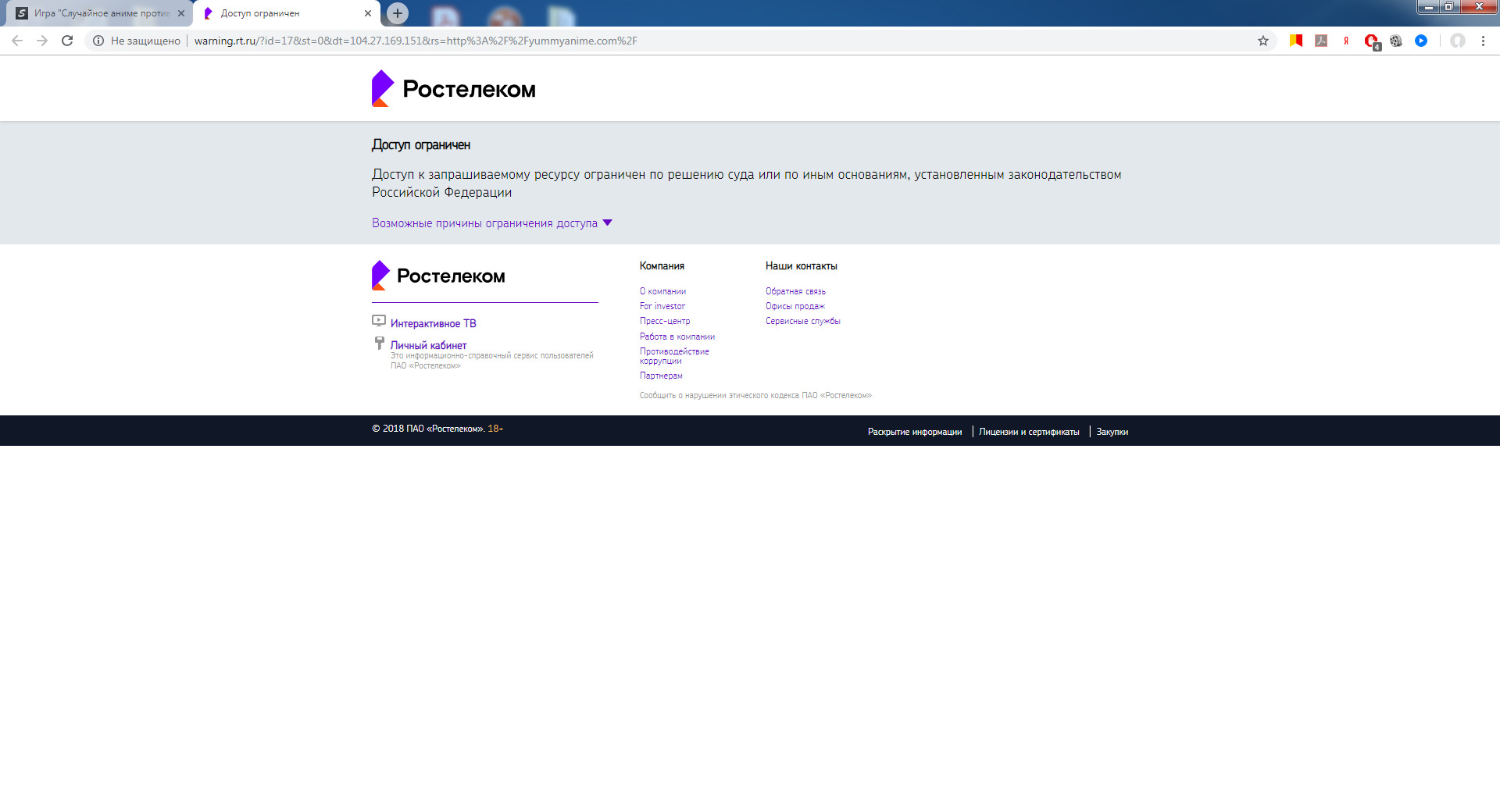The image size is (1500, 812).
Task: Open the 'Личный кабинет' link
Action: (x=428, y=345)
